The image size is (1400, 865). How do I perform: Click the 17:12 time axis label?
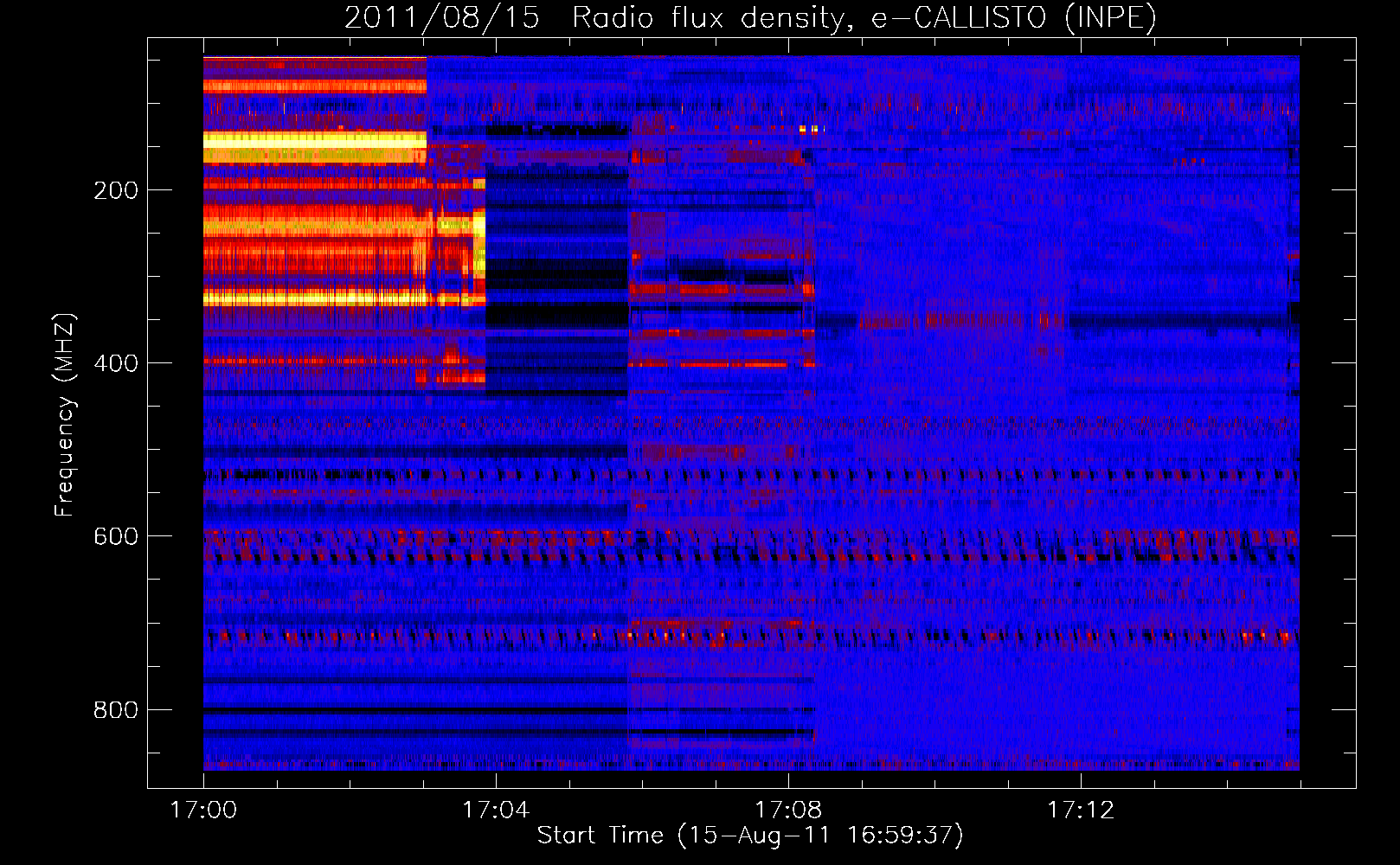(1081, 810)
